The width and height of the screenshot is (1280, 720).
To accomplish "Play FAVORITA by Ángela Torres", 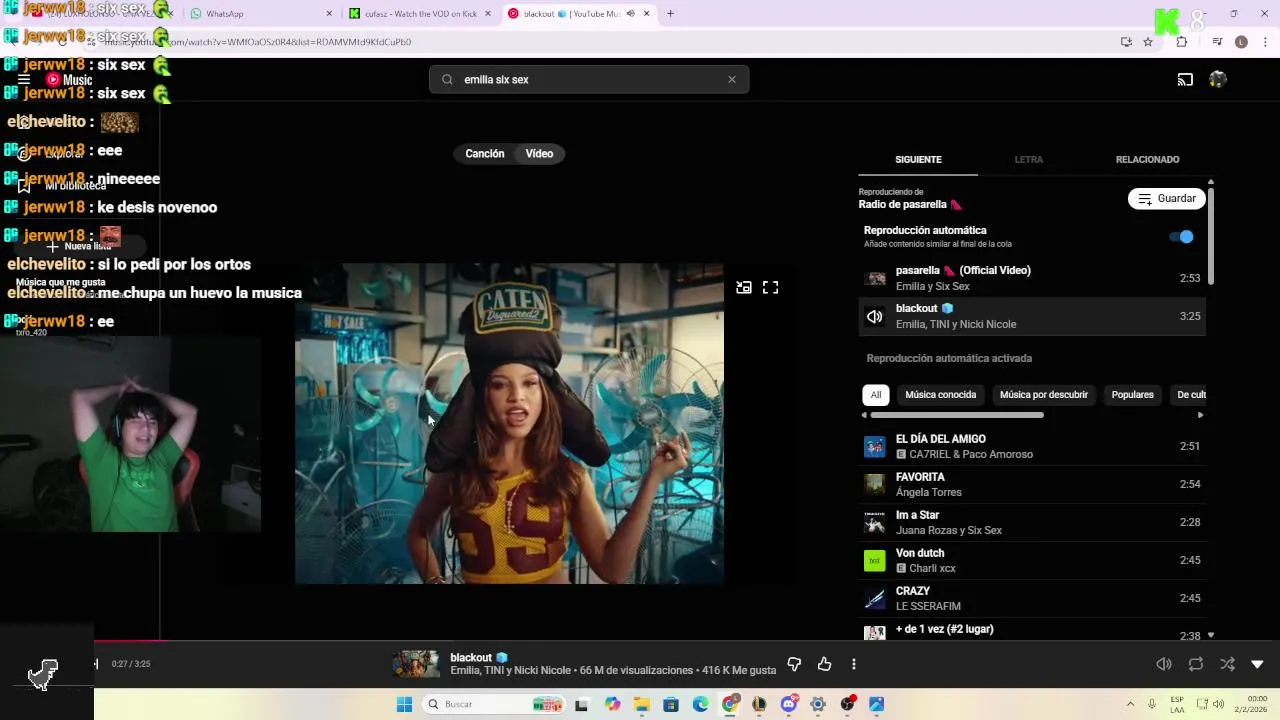I will coord(1032,484).
